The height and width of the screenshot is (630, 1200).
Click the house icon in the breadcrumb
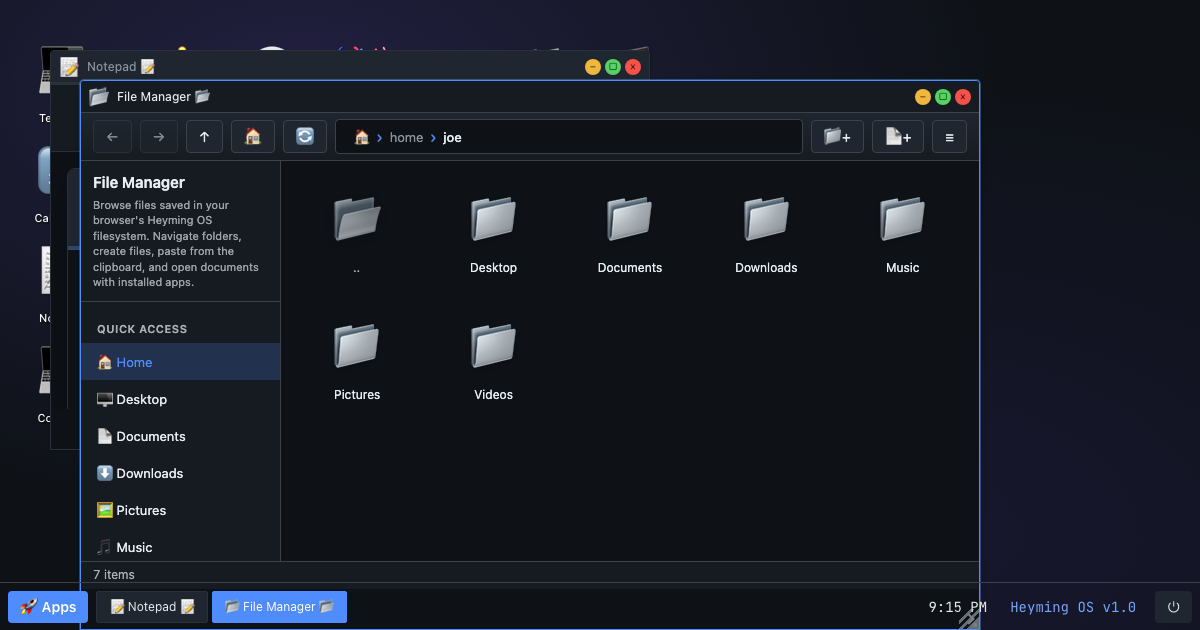click(x=362, y=137)
